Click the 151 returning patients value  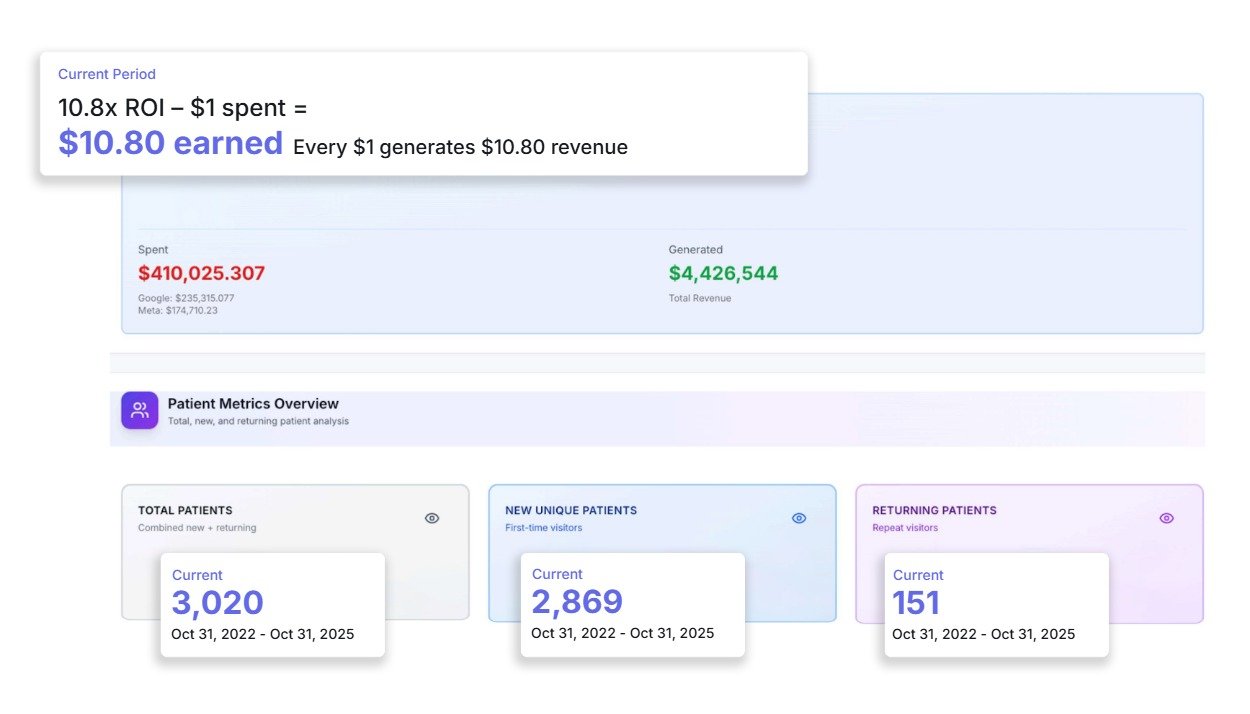tap(916, 603)
